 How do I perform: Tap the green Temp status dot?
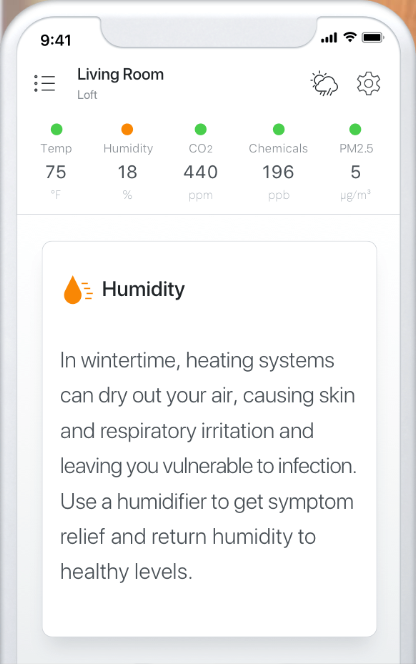[56, 129]
